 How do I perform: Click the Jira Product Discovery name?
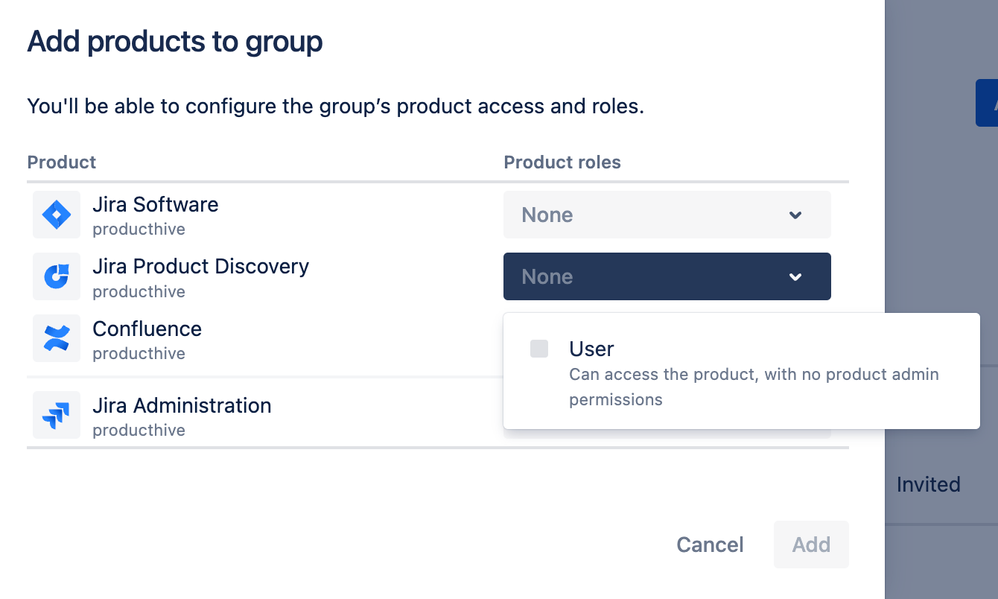pos(200,266)
